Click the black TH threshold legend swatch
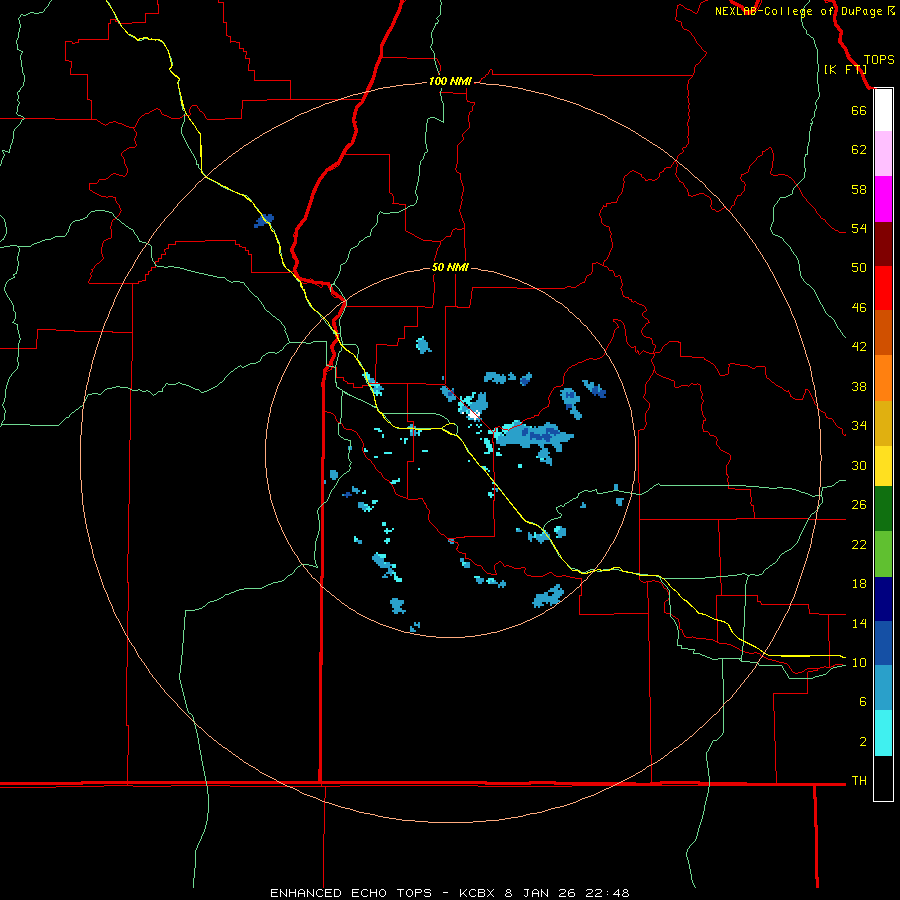Viewport: 900px width, 900px height. point(883,778)
